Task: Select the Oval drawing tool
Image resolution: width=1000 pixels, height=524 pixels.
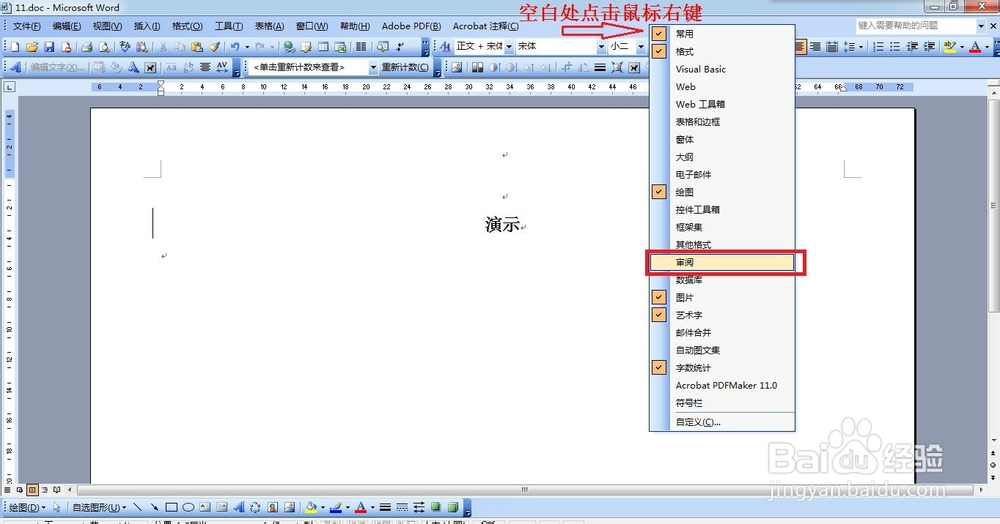Action: (x=189, y=507)
